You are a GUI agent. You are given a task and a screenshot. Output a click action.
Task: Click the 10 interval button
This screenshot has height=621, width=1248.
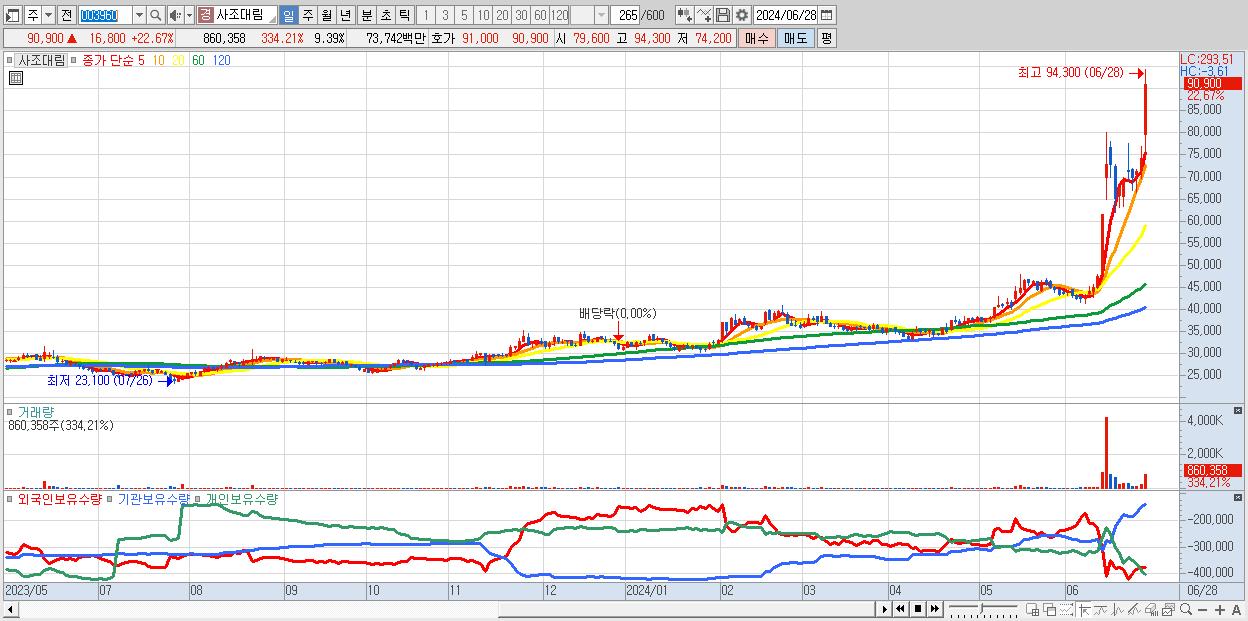483,15
